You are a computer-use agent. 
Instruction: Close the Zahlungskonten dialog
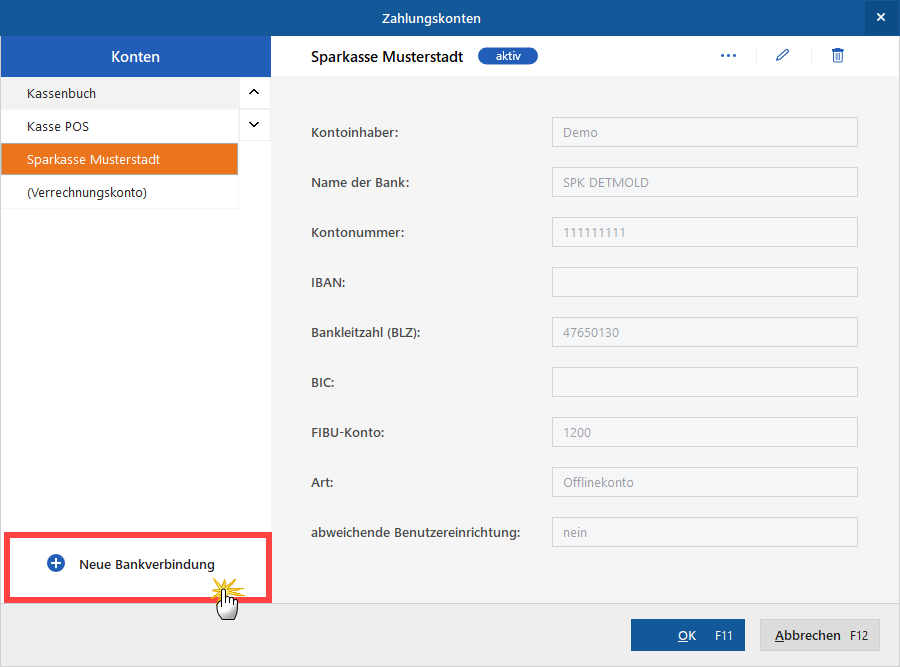tap(880, 18)
